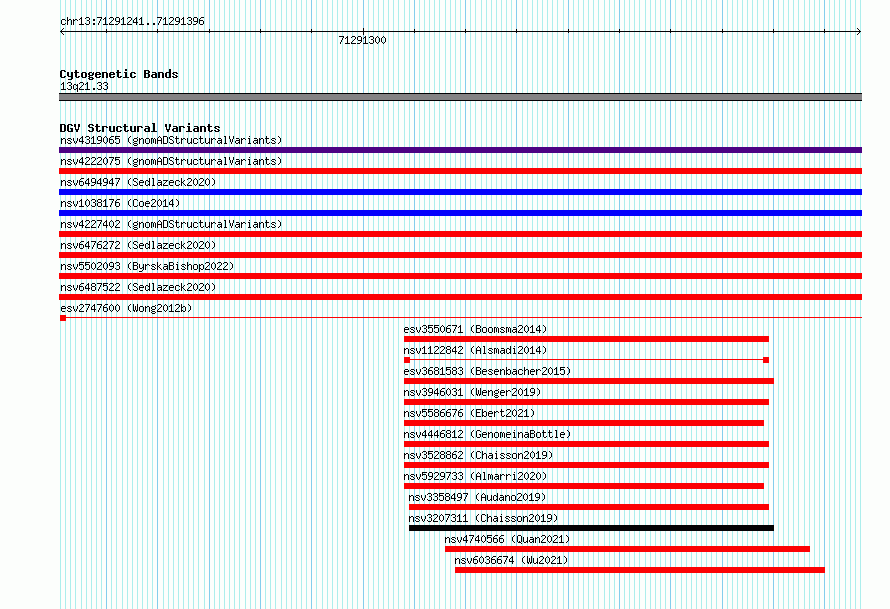This screenshot has width=890, height=609.
Task: Click the blue nsv6494947 variant bar
Action: (460, 192)
